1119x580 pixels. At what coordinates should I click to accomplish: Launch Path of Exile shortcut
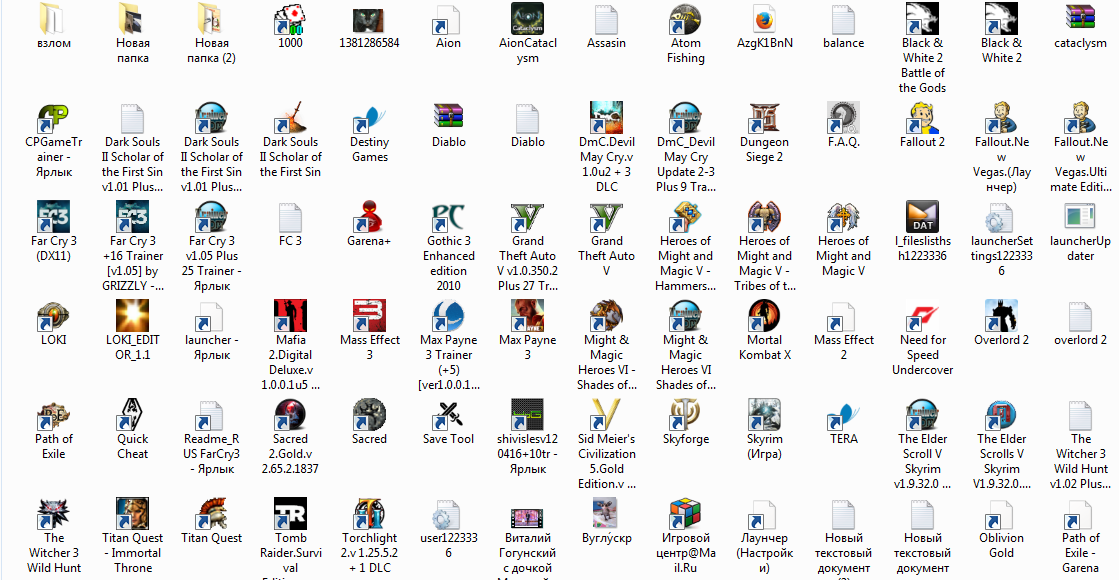54,415
